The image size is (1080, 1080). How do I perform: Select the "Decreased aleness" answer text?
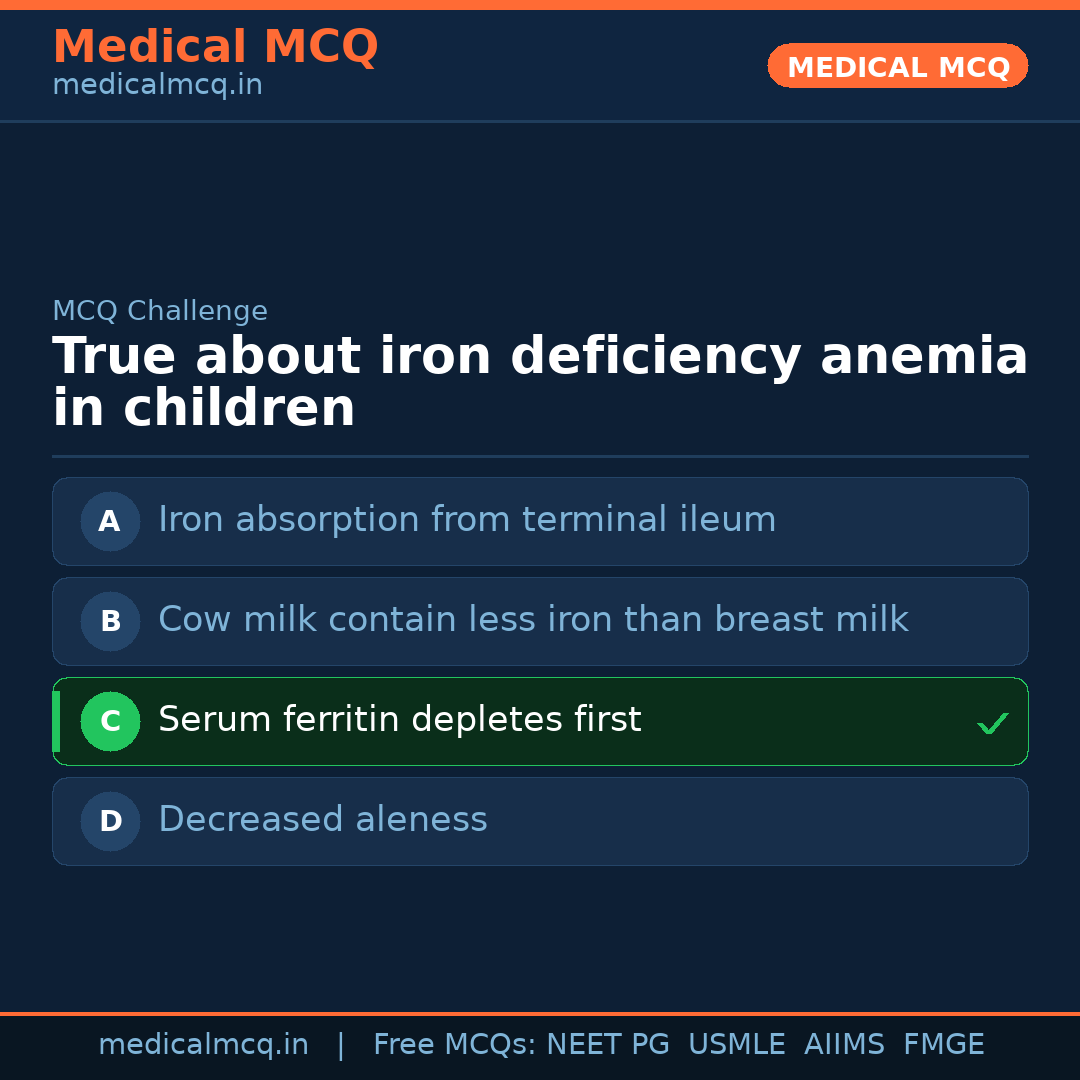pyautogui.click(x=322, y=820)
